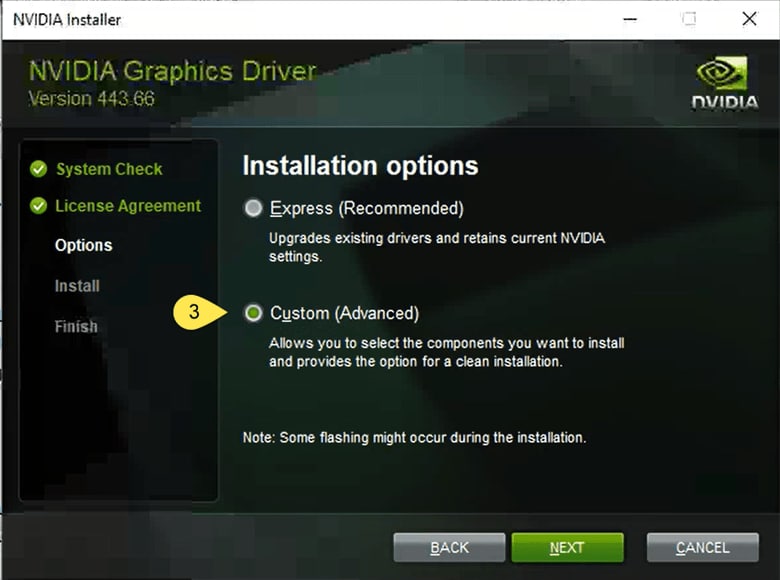Click 'Allows you to select the components' description
This screenshot has width=780, height=580.
click(x=447, y=352)
